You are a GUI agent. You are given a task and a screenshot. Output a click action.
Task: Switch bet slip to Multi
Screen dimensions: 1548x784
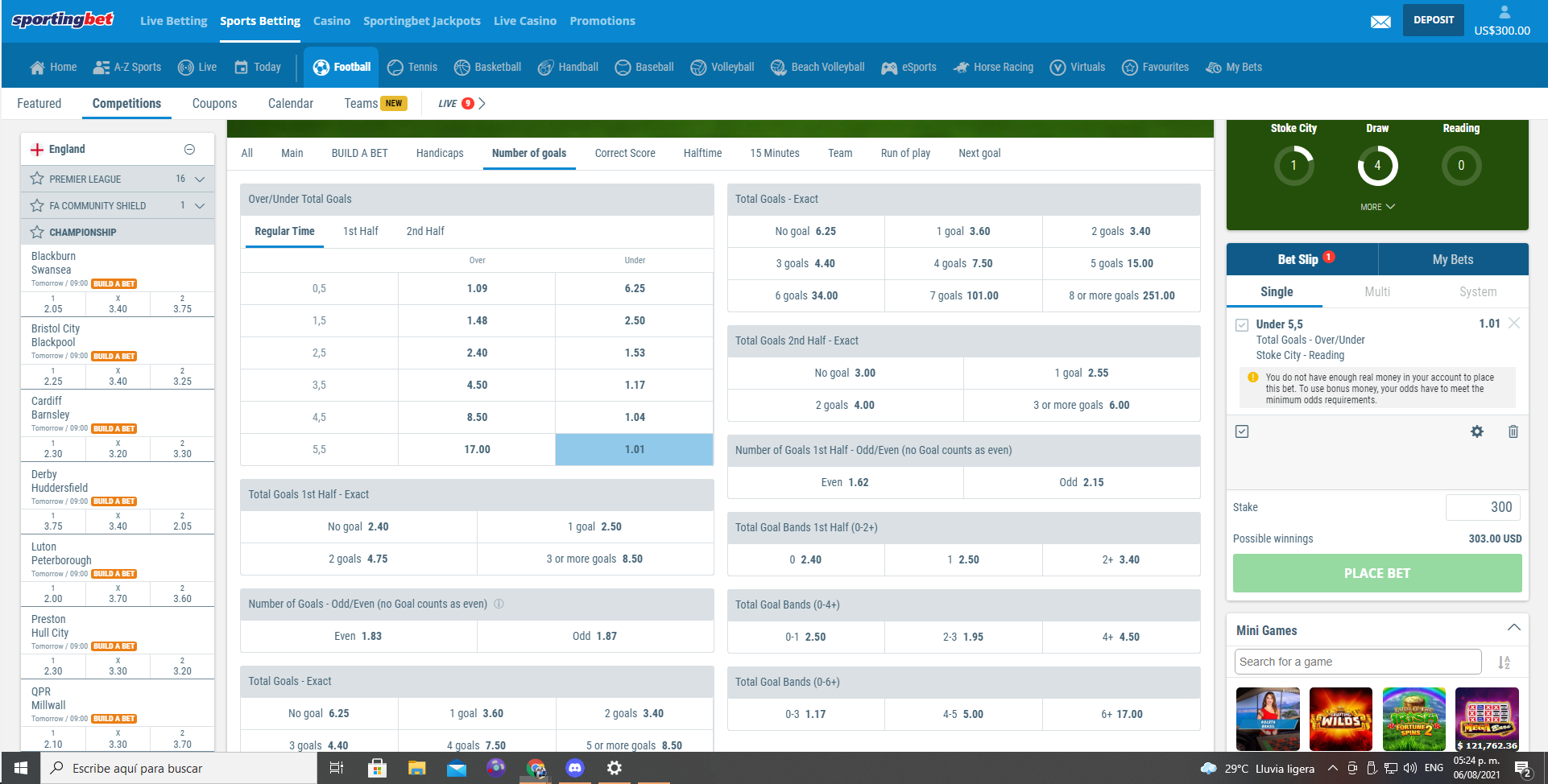pos(1377,291)
